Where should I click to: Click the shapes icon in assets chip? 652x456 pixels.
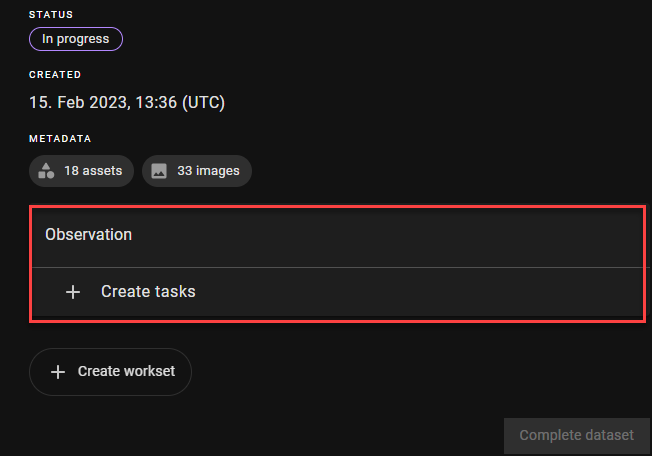coord(46,171)
